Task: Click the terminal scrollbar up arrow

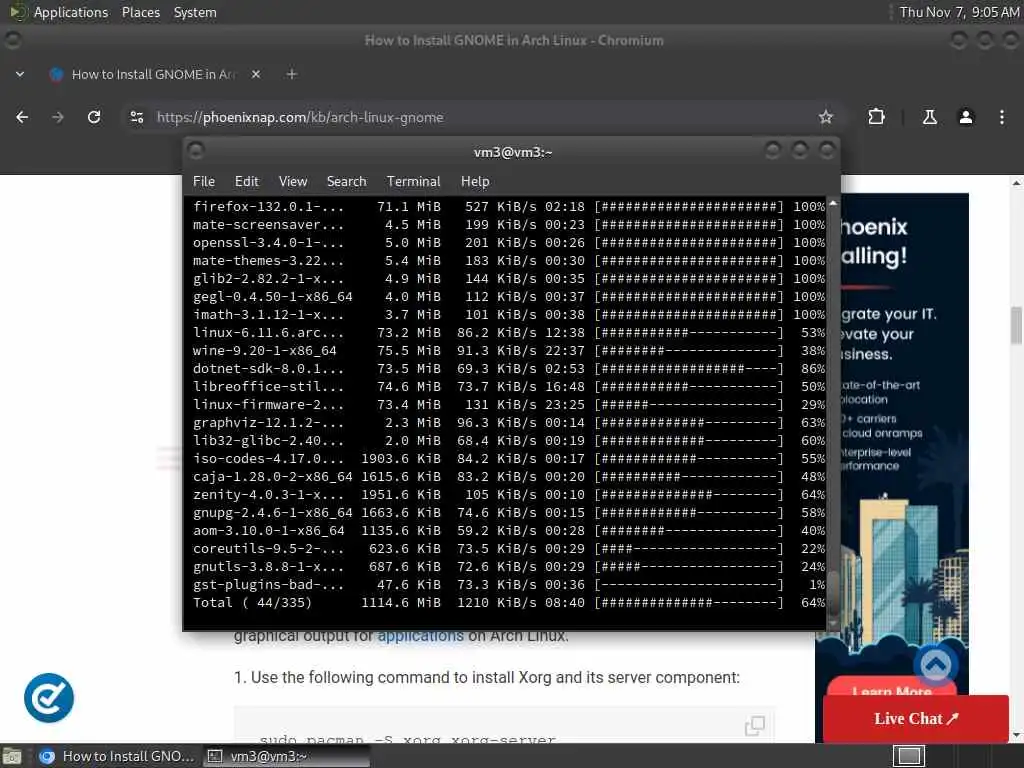Action: click(x=833, y=204)
